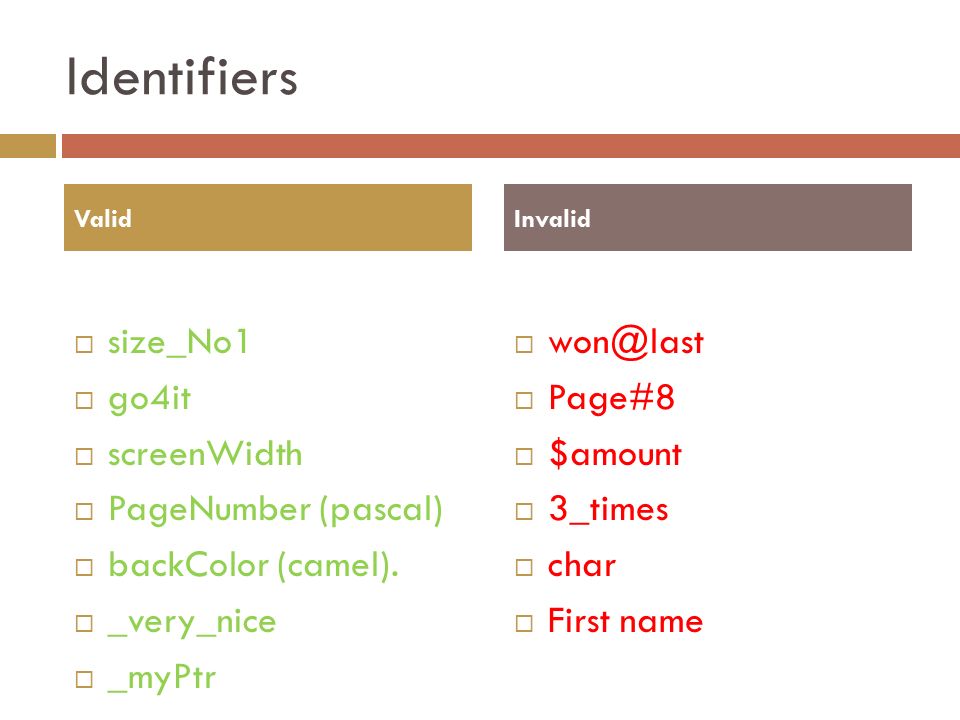This screenshot has width=960, height=720.
Task: Click the won@last text
Action: click(x=626, y=343)
